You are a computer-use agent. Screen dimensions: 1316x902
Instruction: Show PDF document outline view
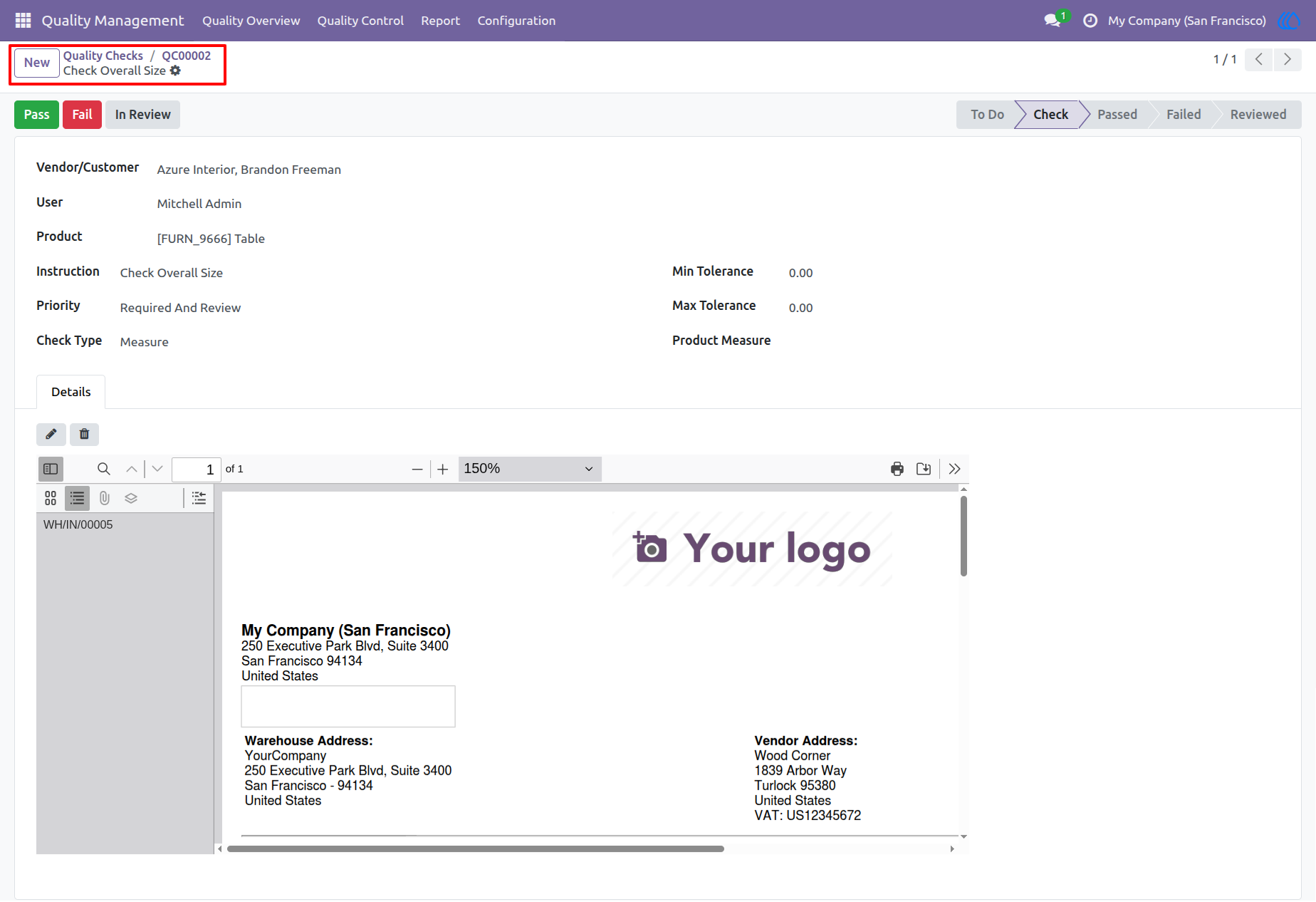[77, 498]
